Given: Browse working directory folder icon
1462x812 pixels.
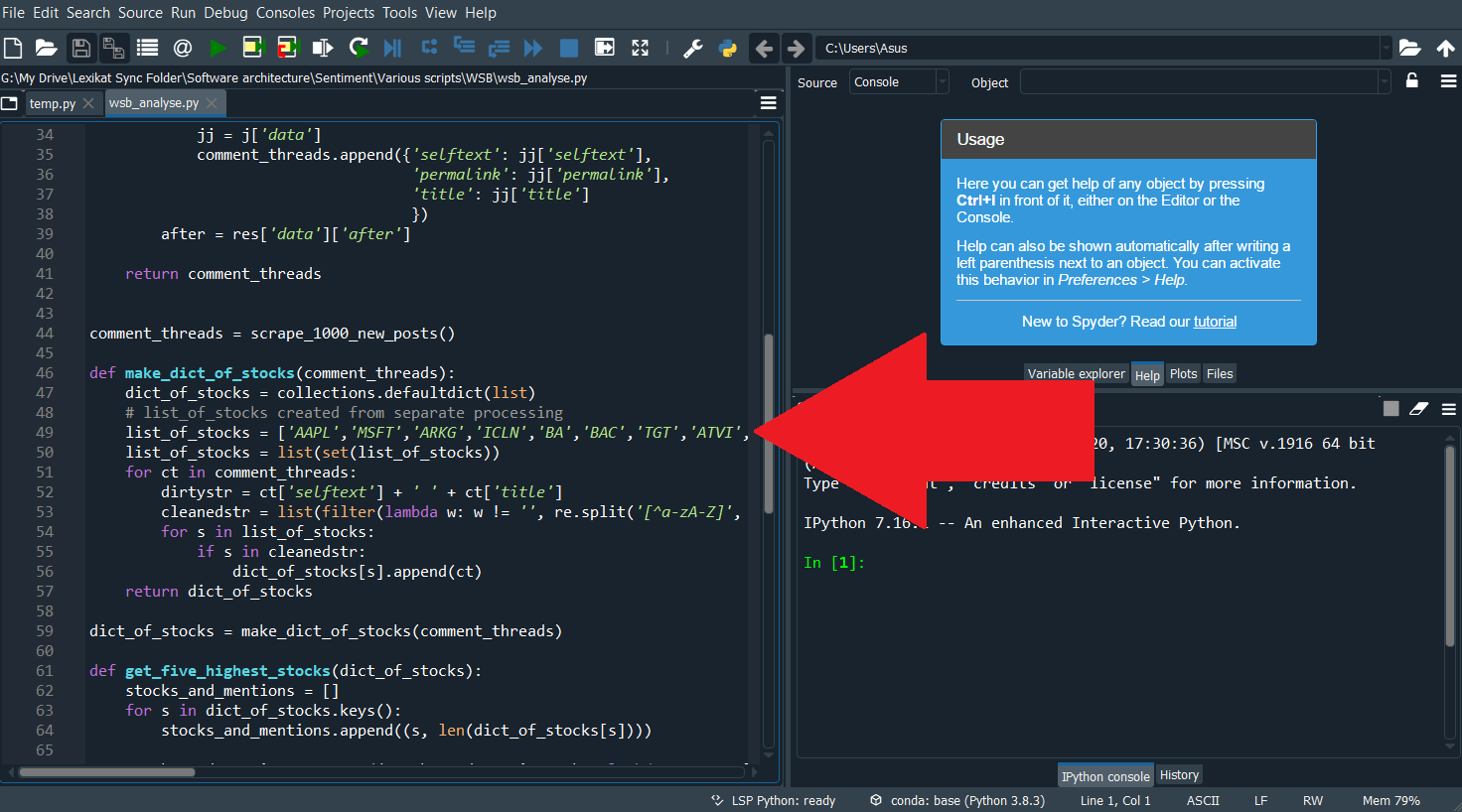Looking at the screenshot, I should [x=1409, y=48].
